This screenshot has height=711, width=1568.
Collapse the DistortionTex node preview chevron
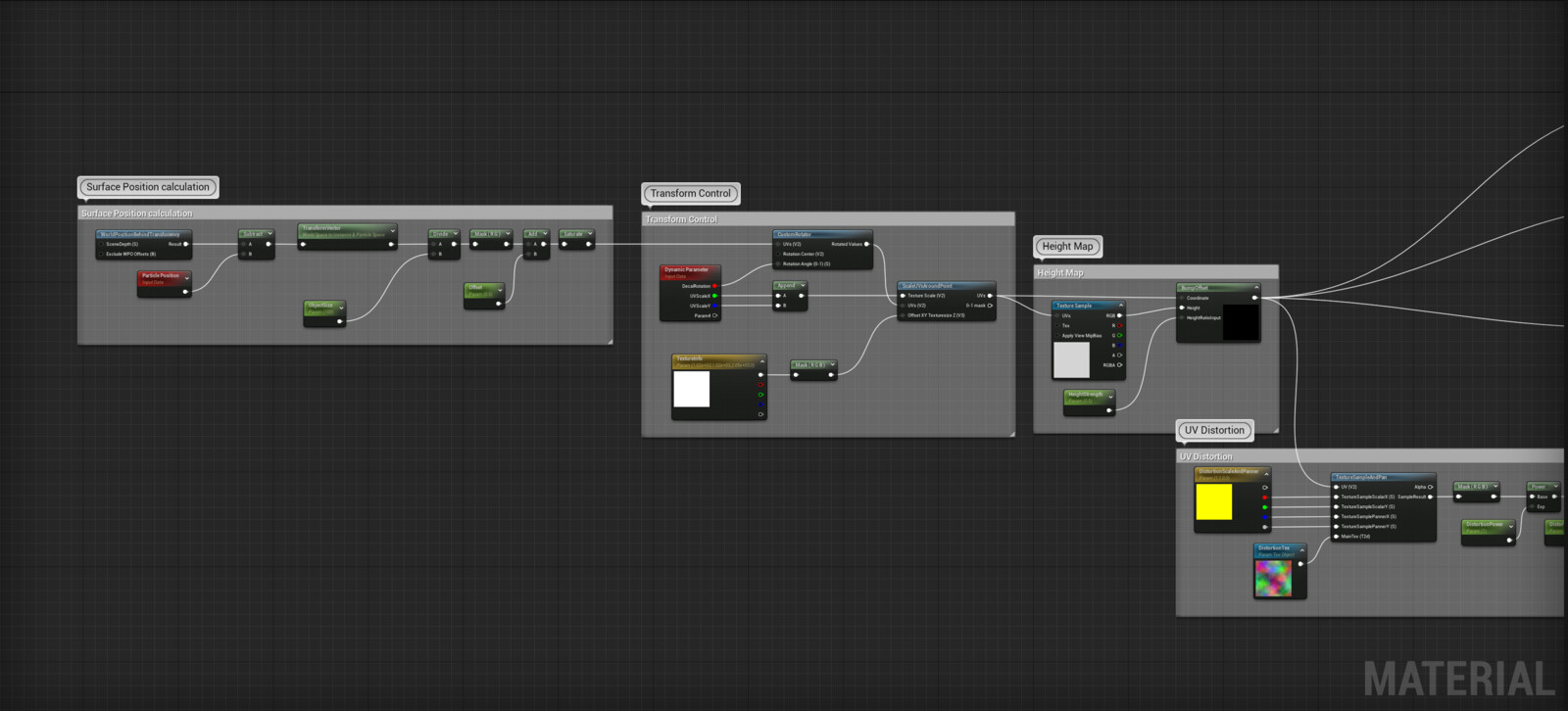[1301, 550]
